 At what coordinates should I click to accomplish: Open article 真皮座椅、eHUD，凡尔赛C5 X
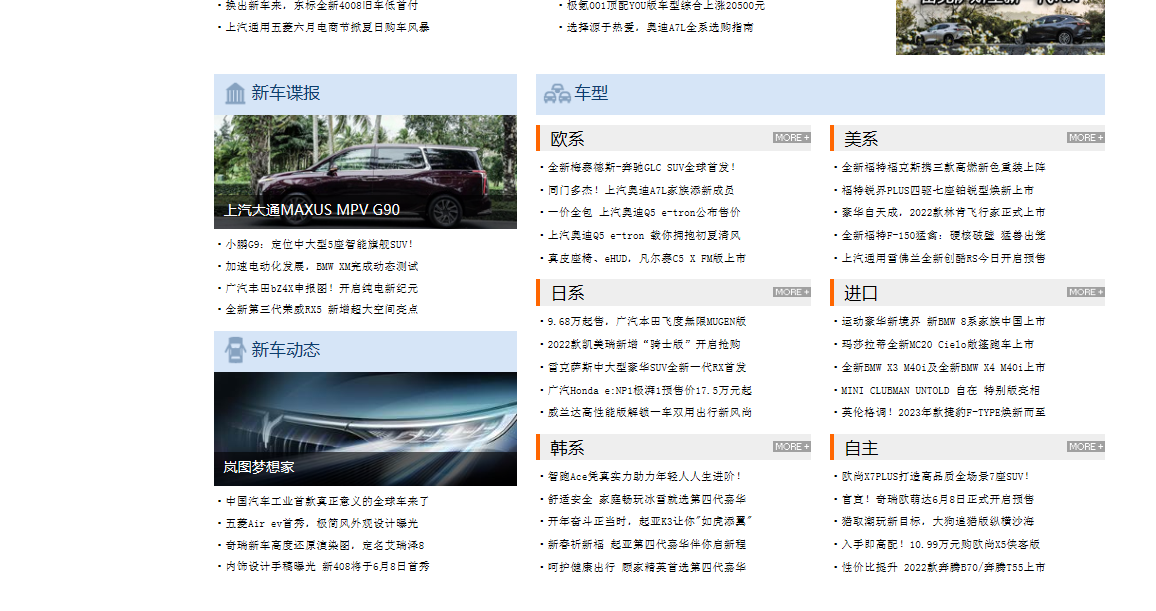[x=647, y=259]
